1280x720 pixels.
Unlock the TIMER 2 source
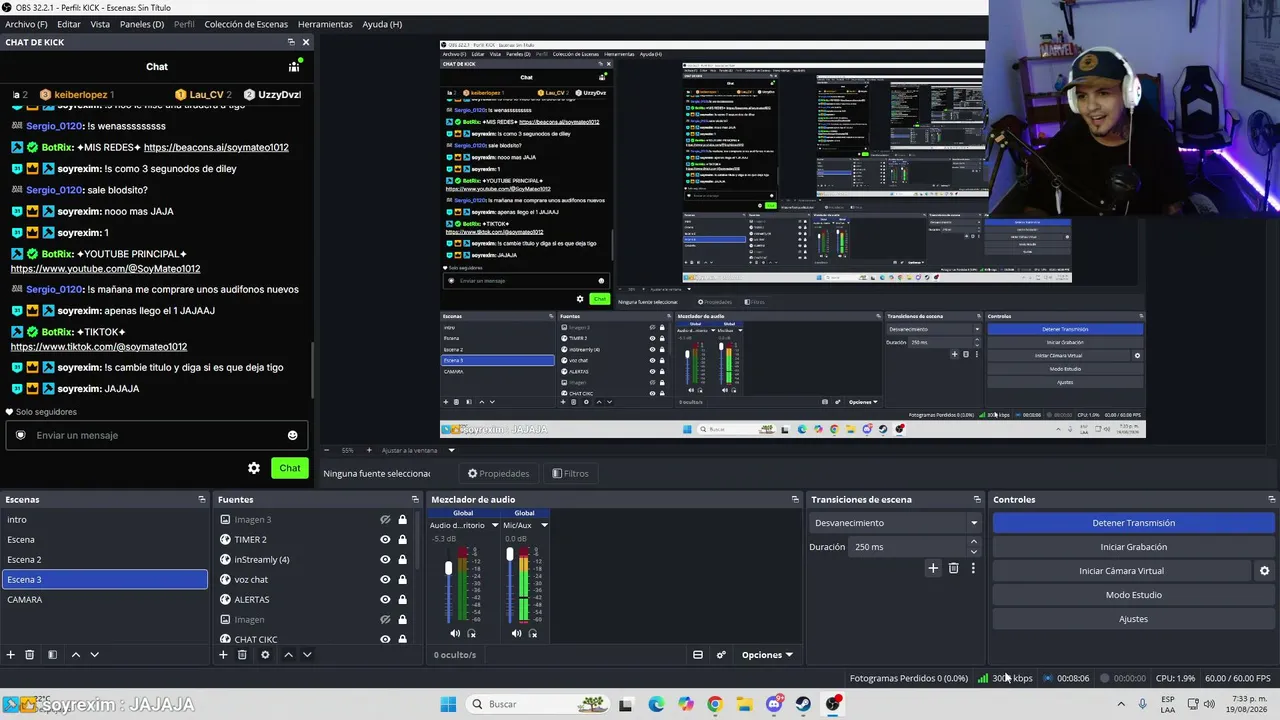(402, 540)
